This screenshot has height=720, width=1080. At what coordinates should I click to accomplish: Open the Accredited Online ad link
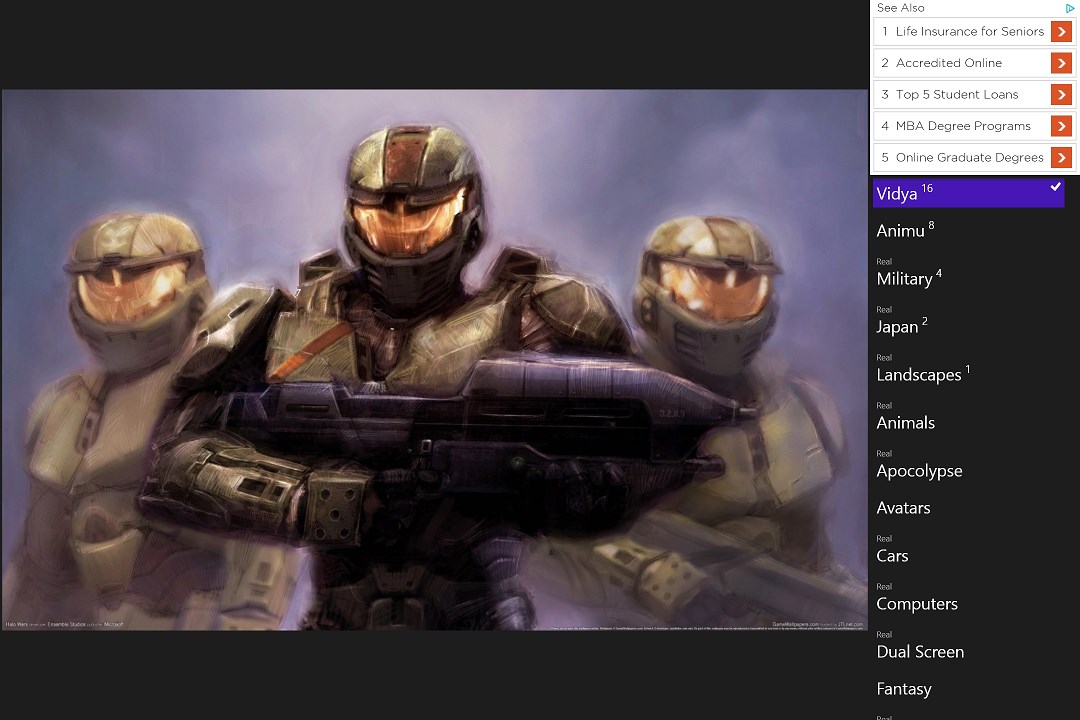tap(974, 63)
